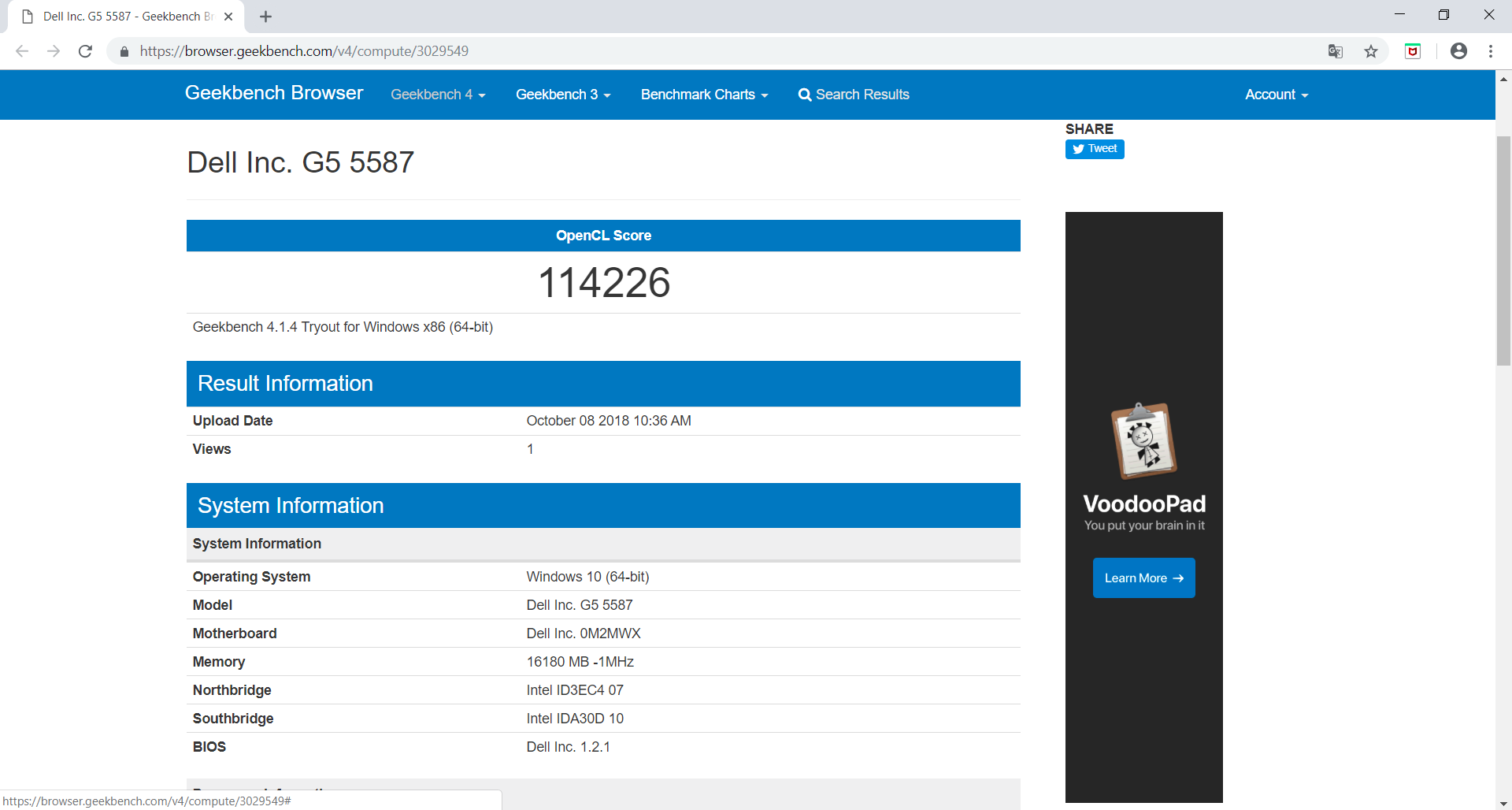1512x810 pixels.
Task: Click the Operating System row label
Action: pyautogui.click(x=251, y=577)
